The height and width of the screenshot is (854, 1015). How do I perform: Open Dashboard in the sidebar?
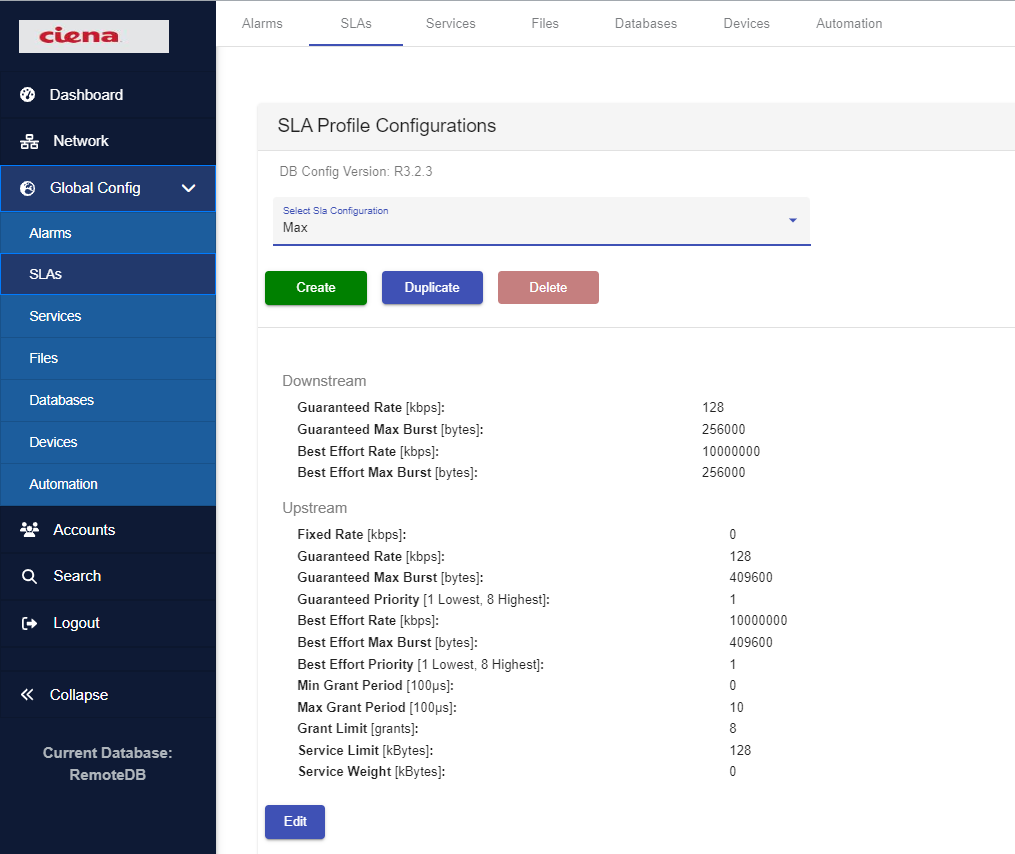coord(108,95)
